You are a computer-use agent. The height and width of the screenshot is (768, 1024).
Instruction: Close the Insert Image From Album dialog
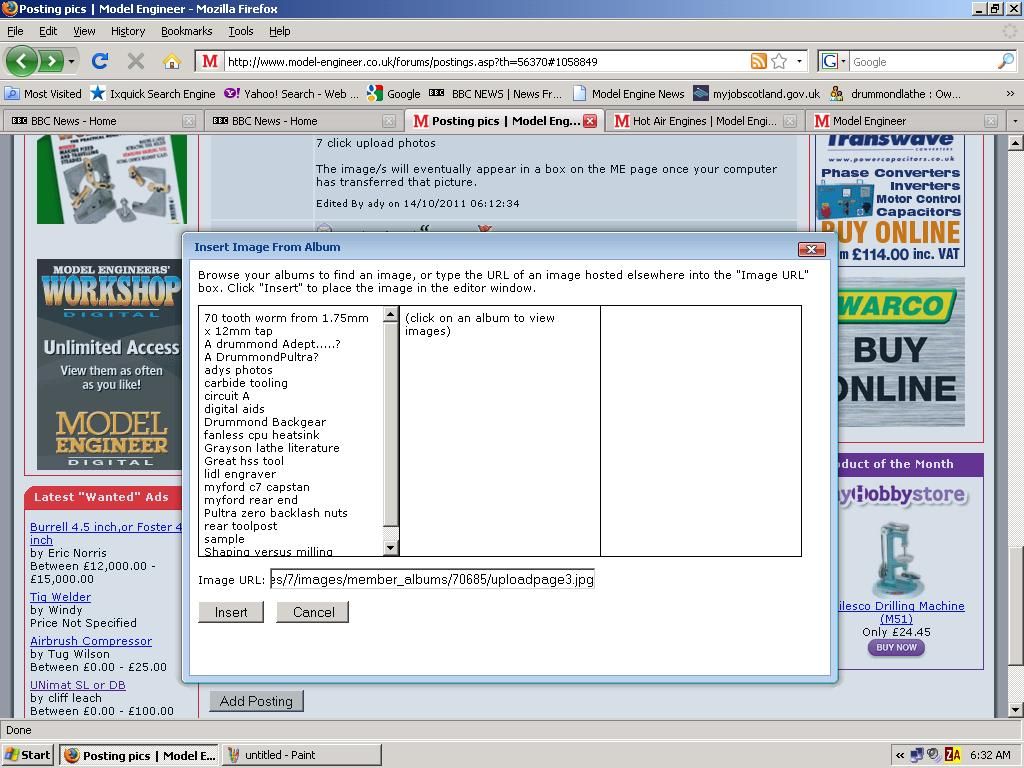click(811, 249)
